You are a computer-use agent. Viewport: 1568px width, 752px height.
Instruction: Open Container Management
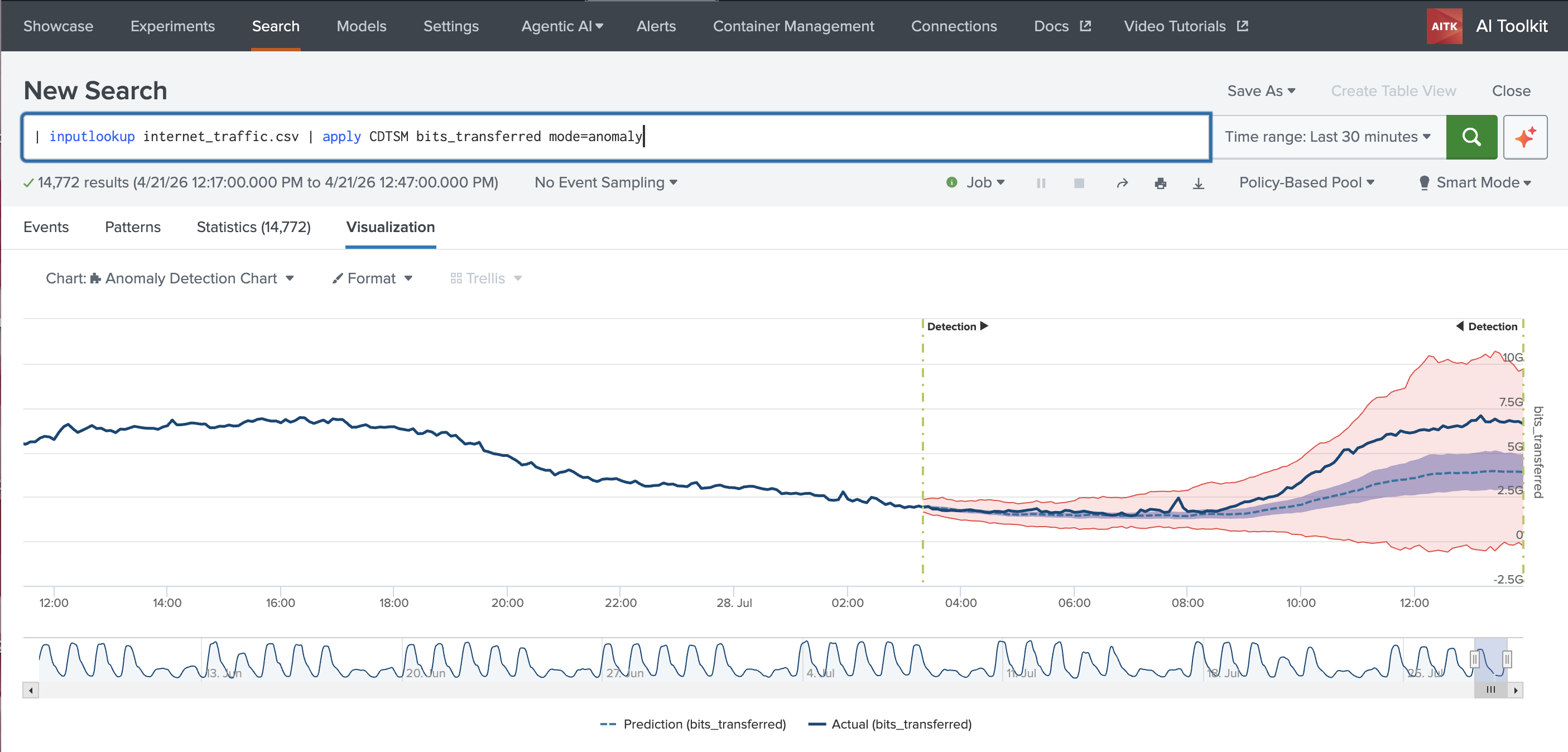[x=793, y=26]
